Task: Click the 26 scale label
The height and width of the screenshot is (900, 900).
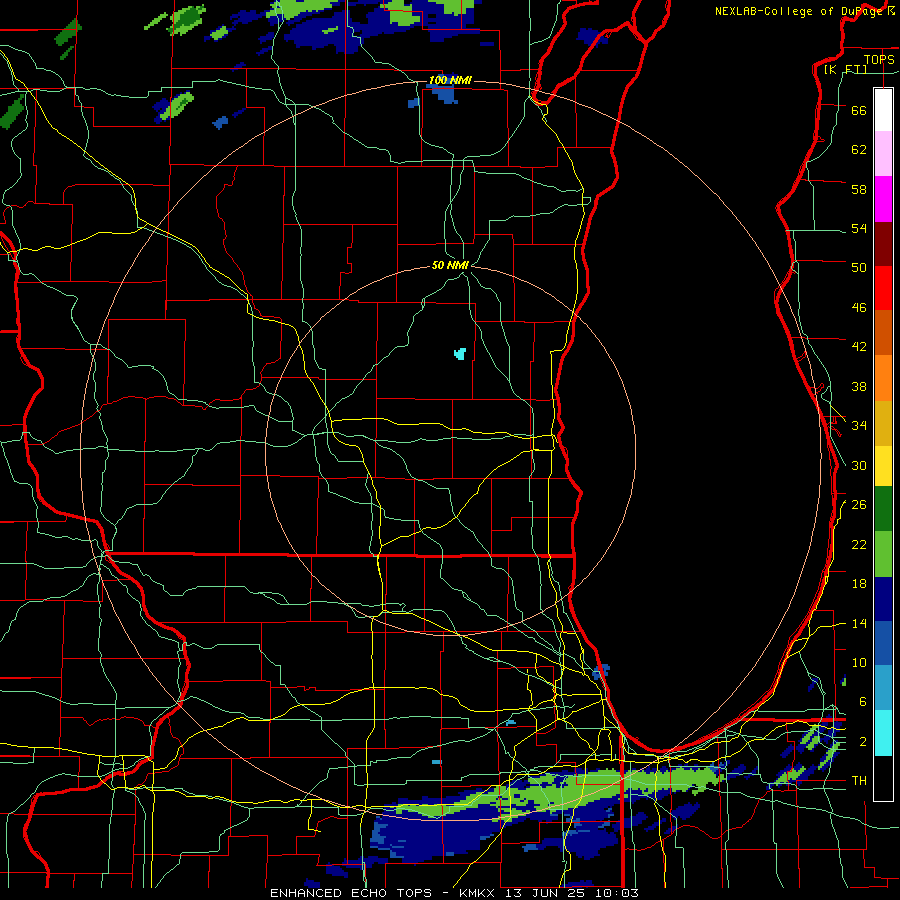Action: [859, 505]
